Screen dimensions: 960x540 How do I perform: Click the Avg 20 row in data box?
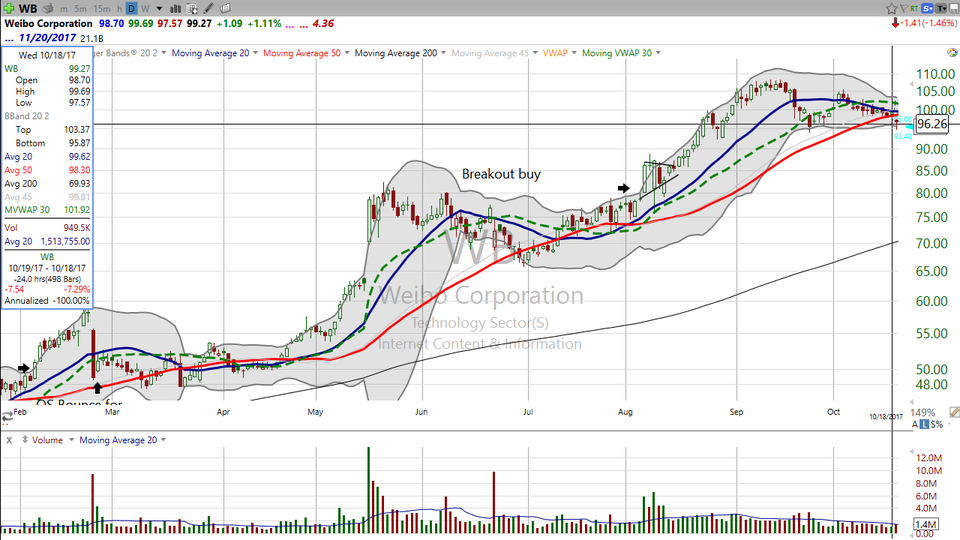pos(47,157)
